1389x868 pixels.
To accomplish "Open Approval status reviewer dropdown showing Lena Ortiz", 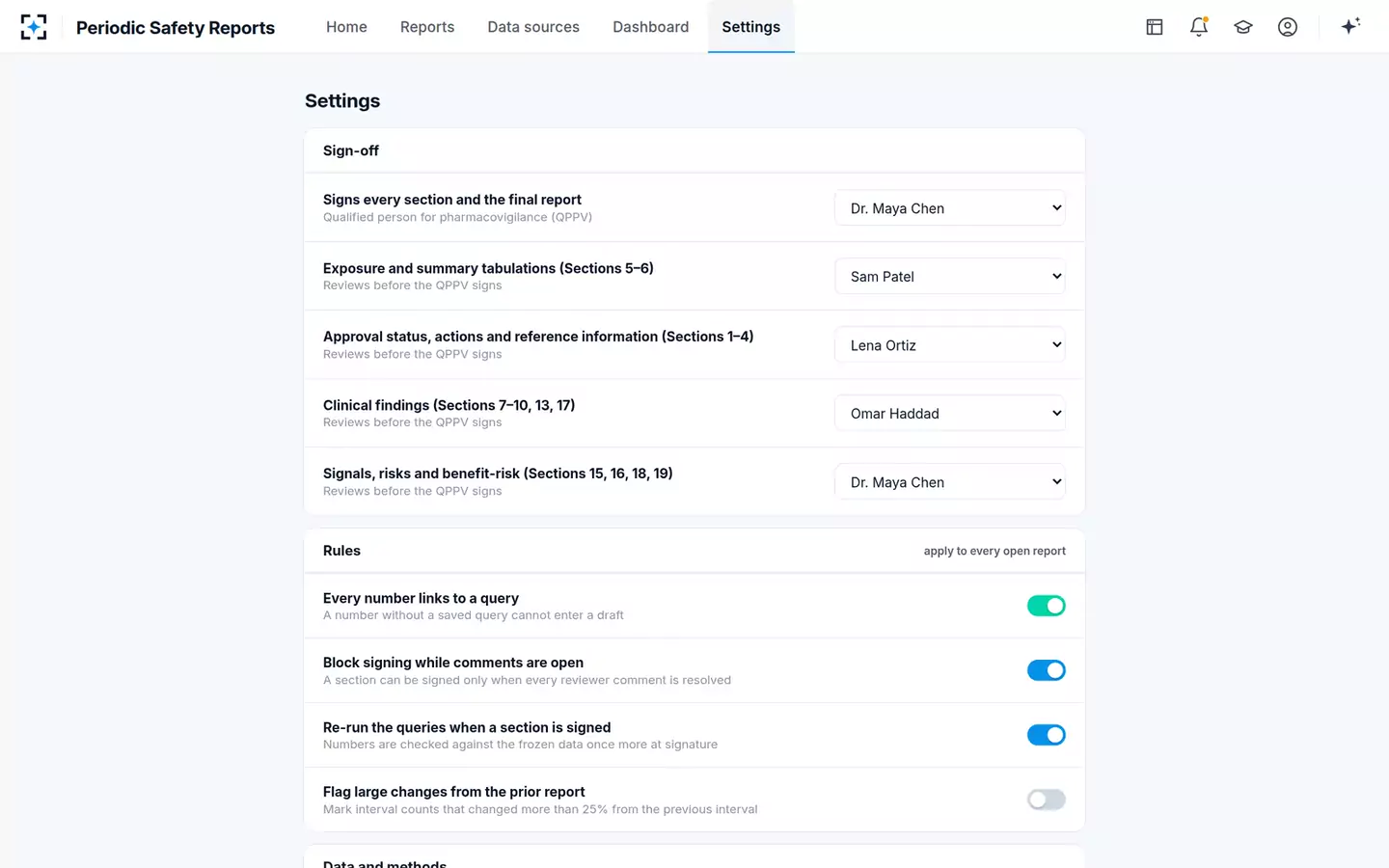I will 950,345.
